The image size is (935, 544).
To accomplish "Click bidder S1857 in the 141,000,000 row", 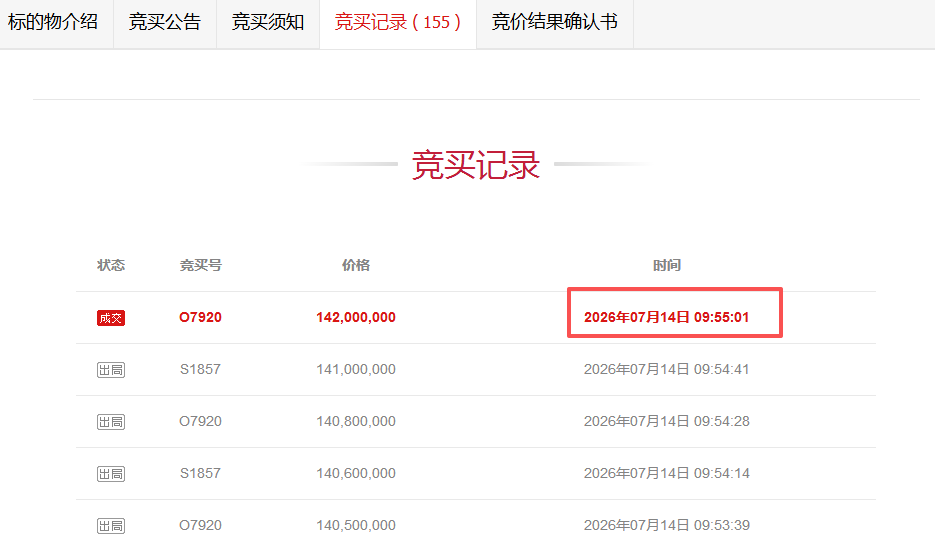I will pos(200,369).
